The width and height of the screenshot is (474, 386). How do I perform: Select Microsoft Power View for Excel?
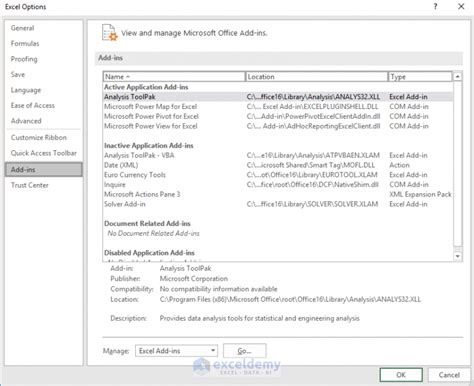pos(278,126)
